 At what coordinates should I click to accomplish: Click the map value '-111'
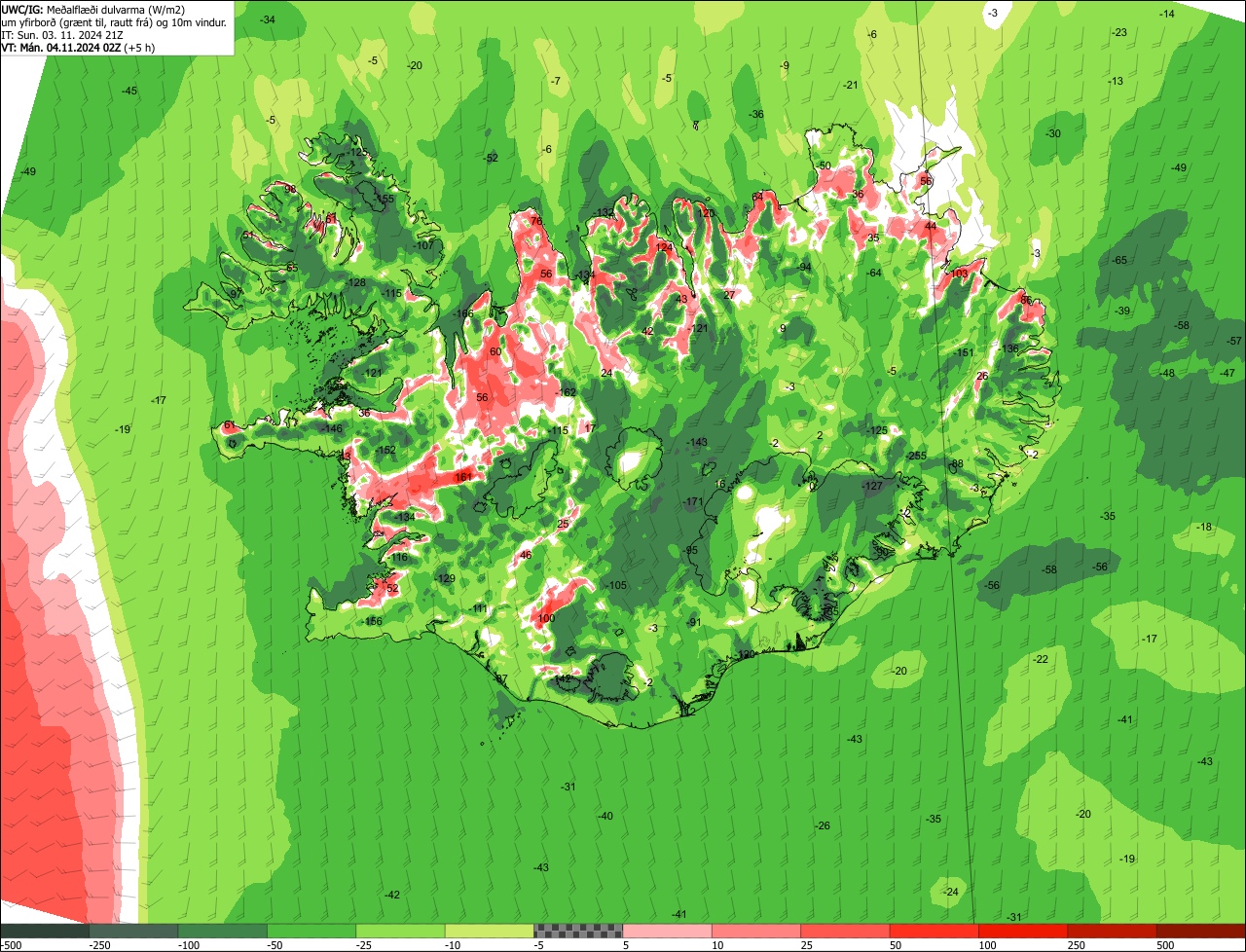pyautogui.click(x=478, y=607)
